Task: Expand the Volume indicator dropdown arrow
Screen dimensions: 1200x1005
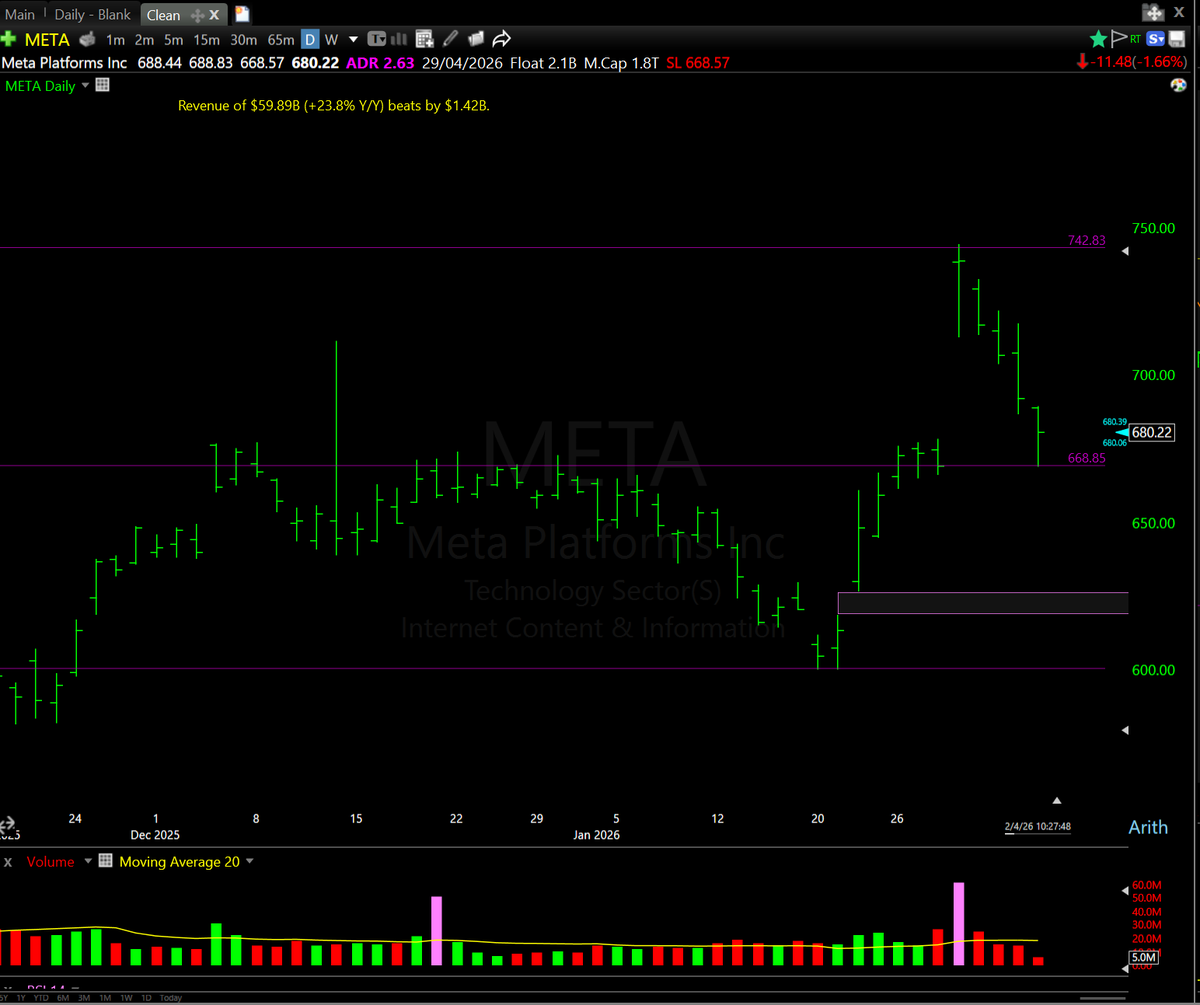Action: point(88,861)
